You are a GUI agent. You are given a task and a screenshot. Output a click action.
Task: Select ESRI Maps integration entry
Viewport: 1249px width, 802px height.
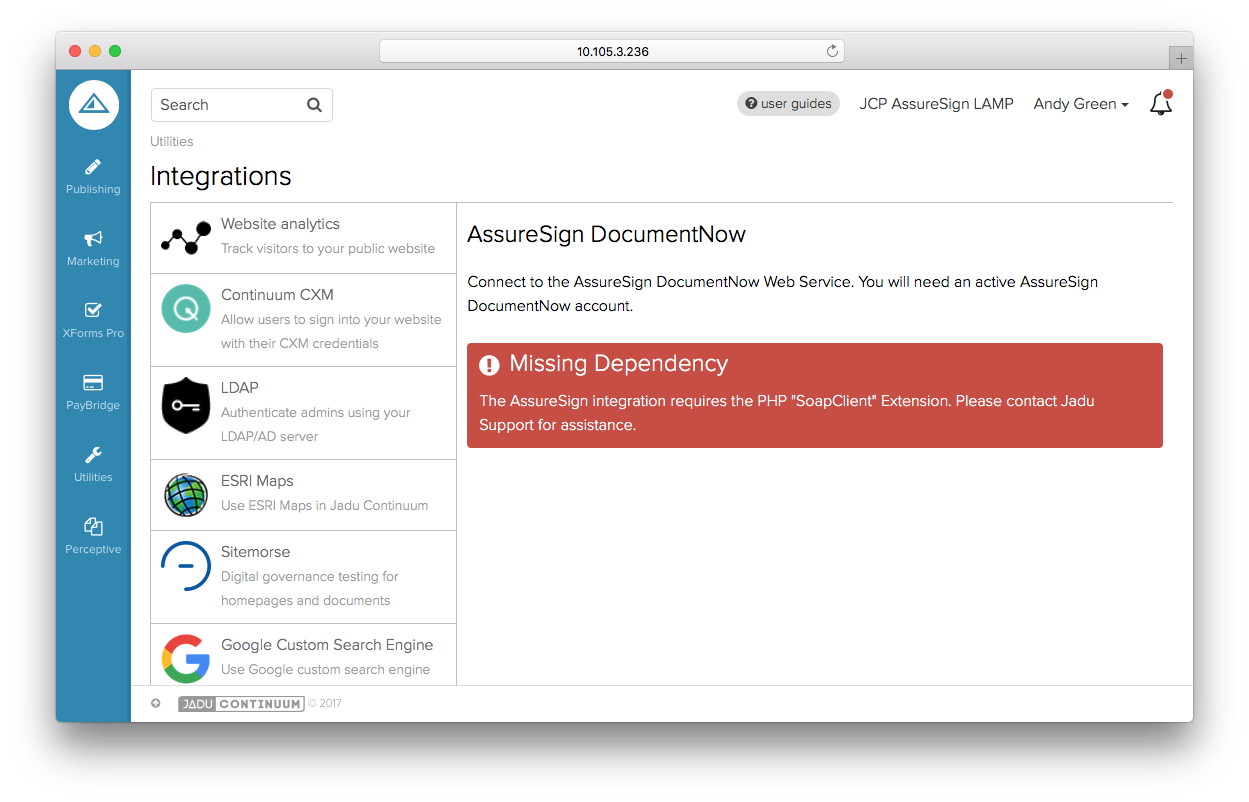pos(304,495)
